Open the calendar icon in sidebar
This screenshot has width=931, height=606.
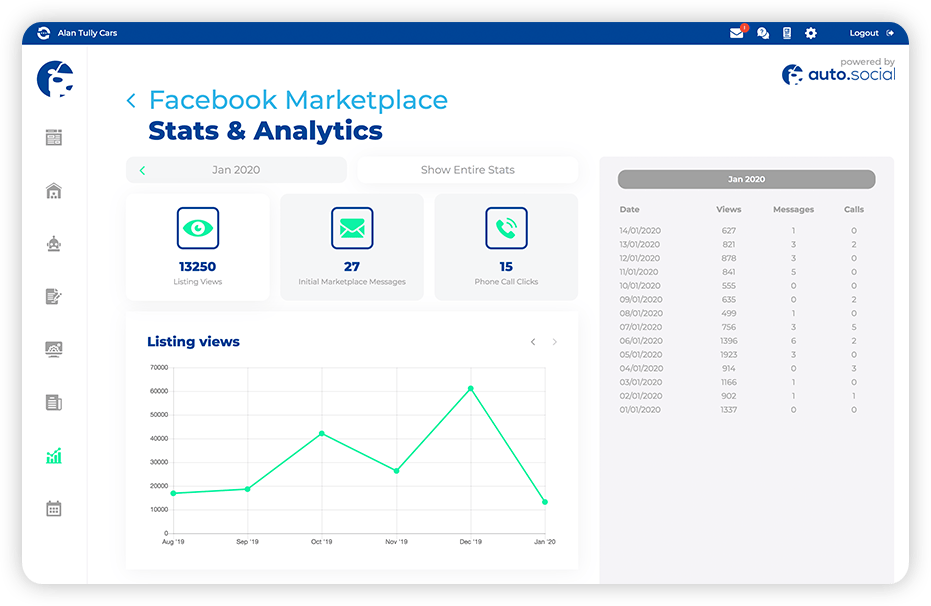54,509
